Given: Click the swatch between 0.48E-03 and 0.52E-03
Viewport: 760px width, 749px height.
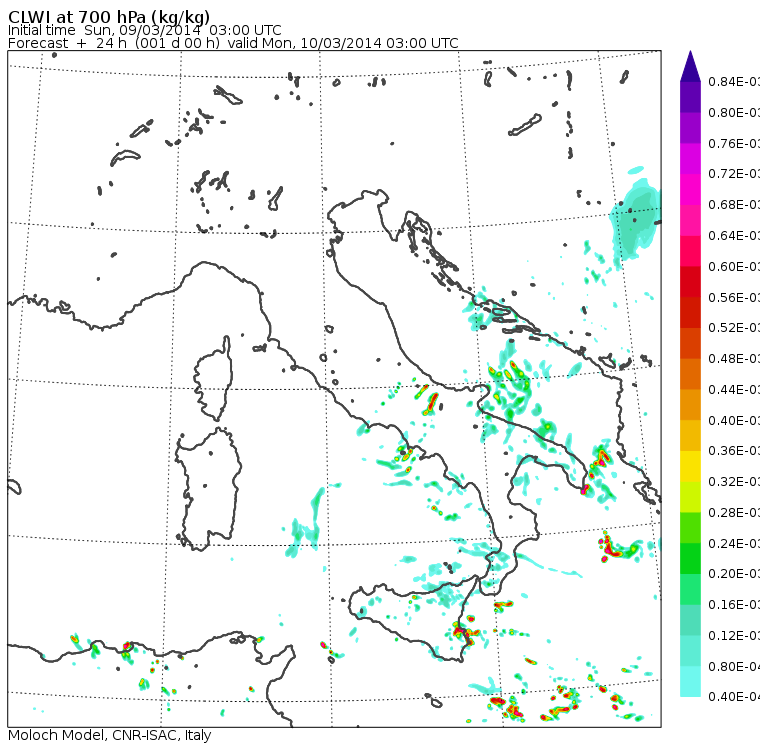Looking at the screenshot, I should [x=690, y=343].
